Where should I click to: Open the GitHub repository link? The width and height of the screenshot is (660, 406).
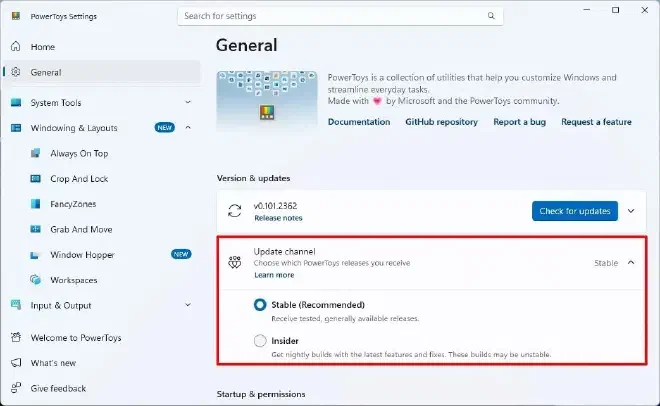441,122
